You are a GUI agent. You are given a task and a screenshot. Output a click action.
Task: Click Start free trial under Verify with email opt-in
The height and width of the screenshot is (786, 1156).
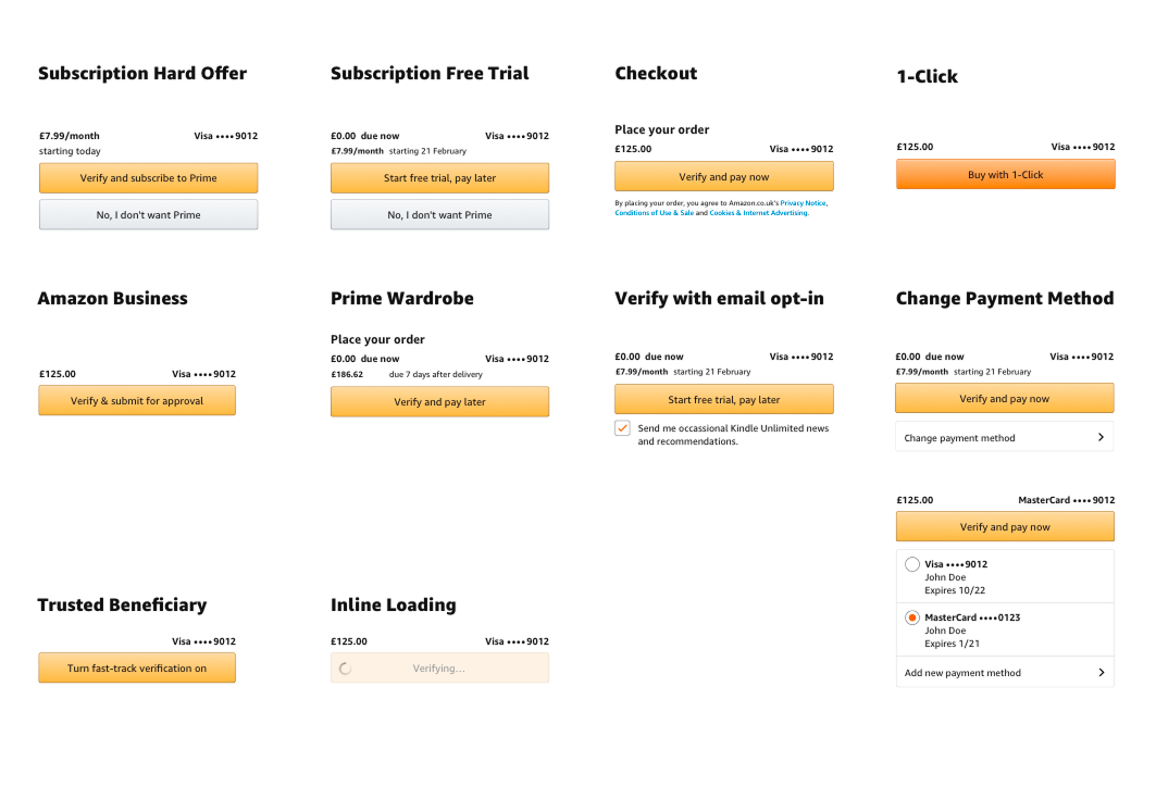[x=723, y=398]
